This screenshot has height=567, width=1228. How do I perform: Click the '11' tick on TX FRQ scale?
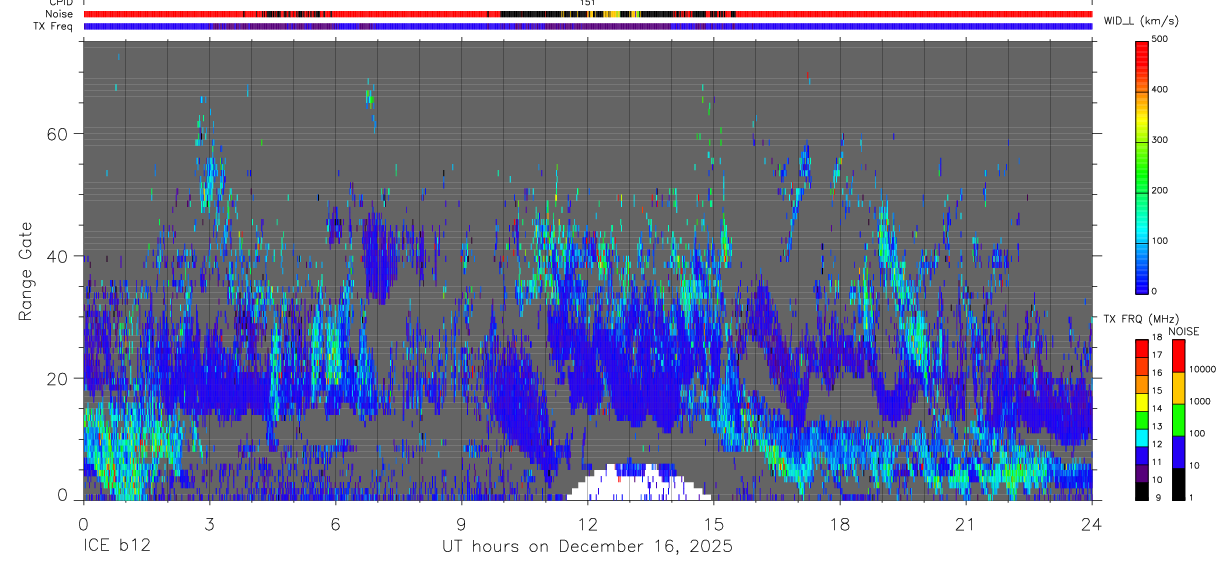coord(1157,463)
